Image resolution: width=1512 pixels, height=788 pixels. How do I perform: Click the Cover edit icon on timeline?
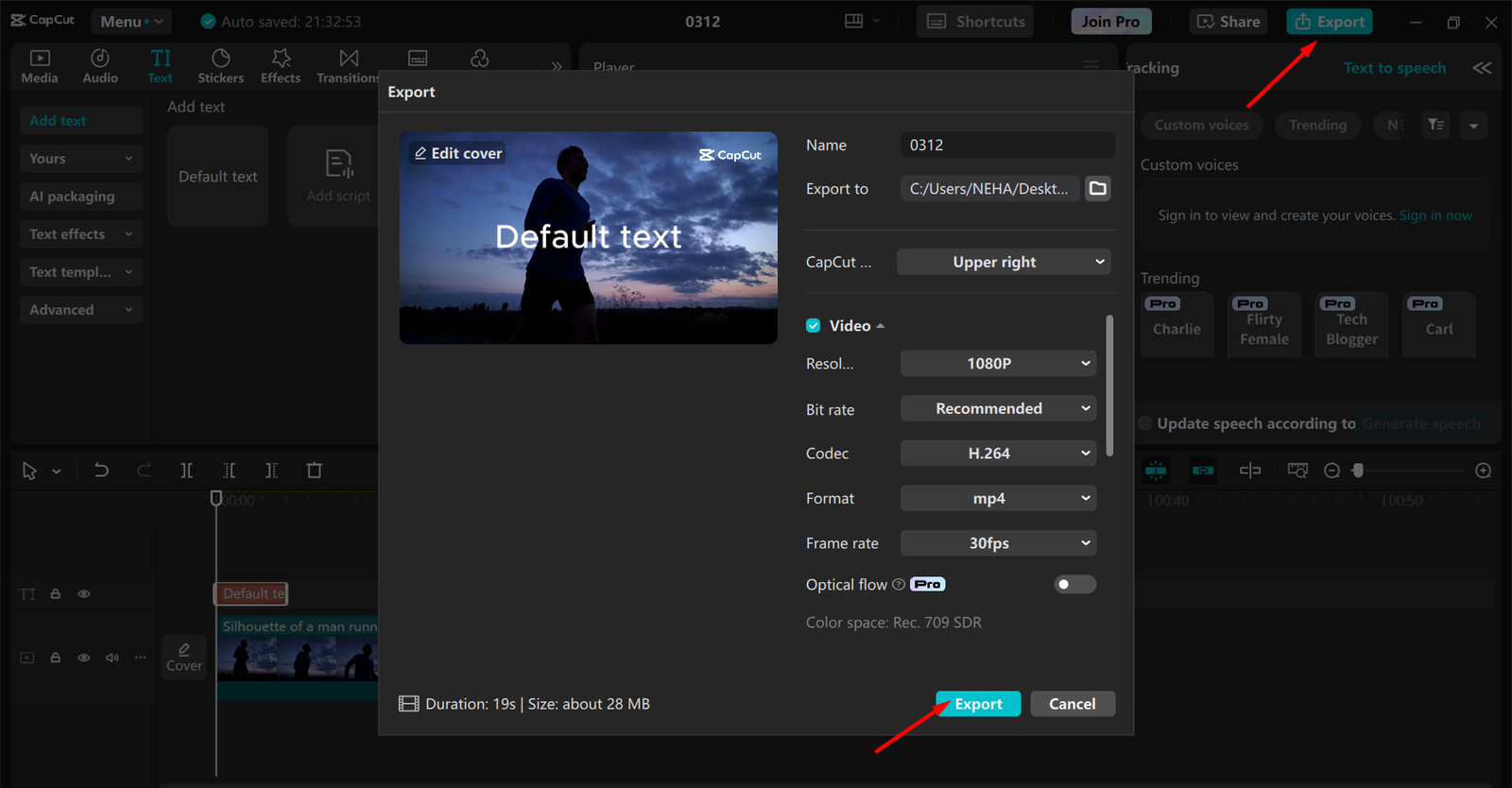point(184,657)
